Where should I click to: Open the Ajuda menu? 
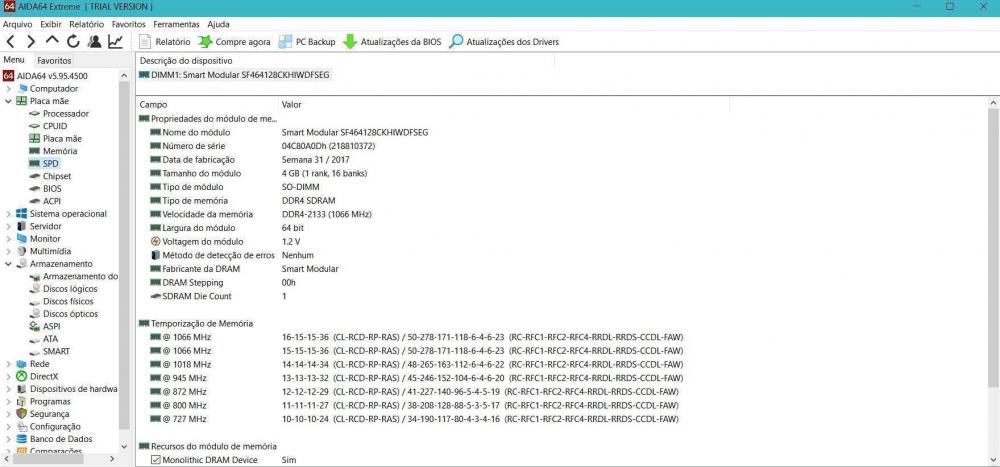(x=218, y=24)
